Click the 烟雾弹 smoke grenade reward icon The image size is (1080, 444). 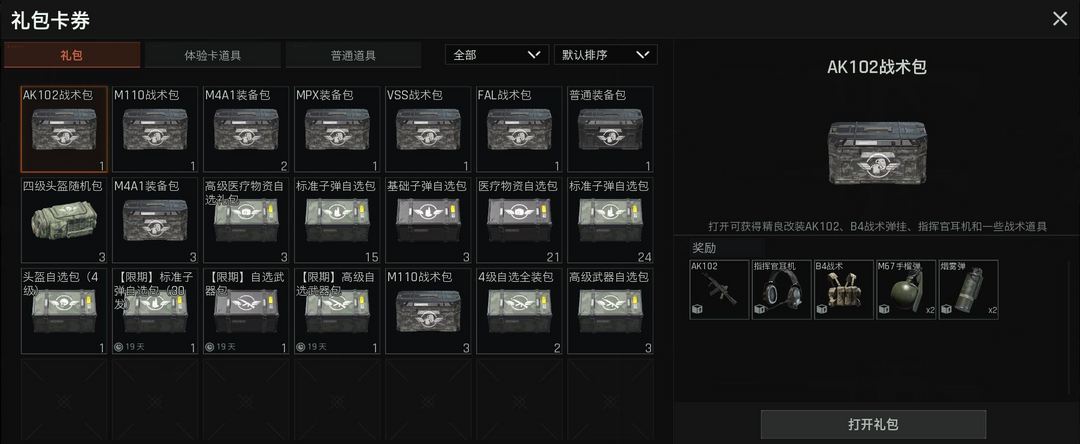pyautogui.click(x=968, y=290)
